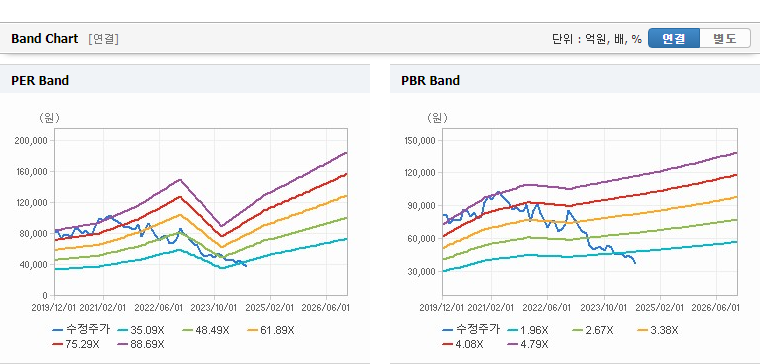
Task: Click 2026/06/01 date under PER chart
Action: click(x=325, y=308)
